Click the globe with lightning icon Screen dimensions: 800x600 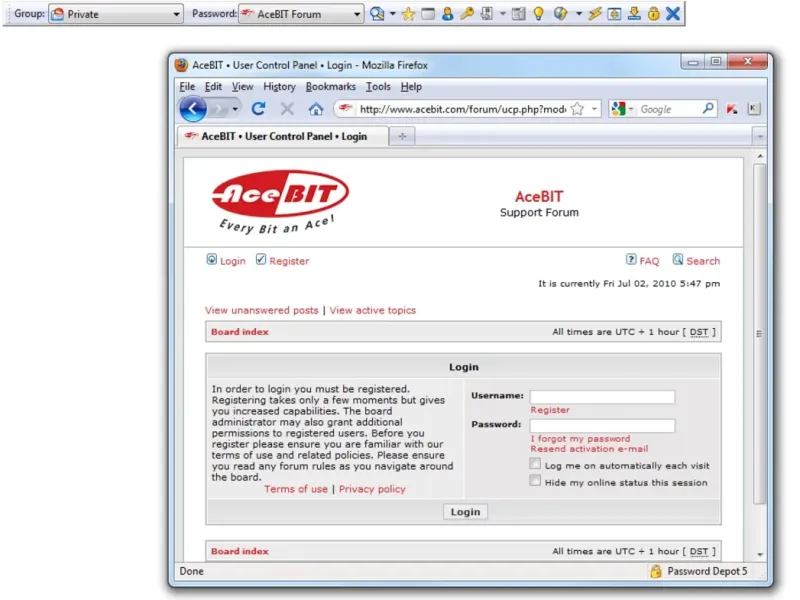click(x=561, y=14)
